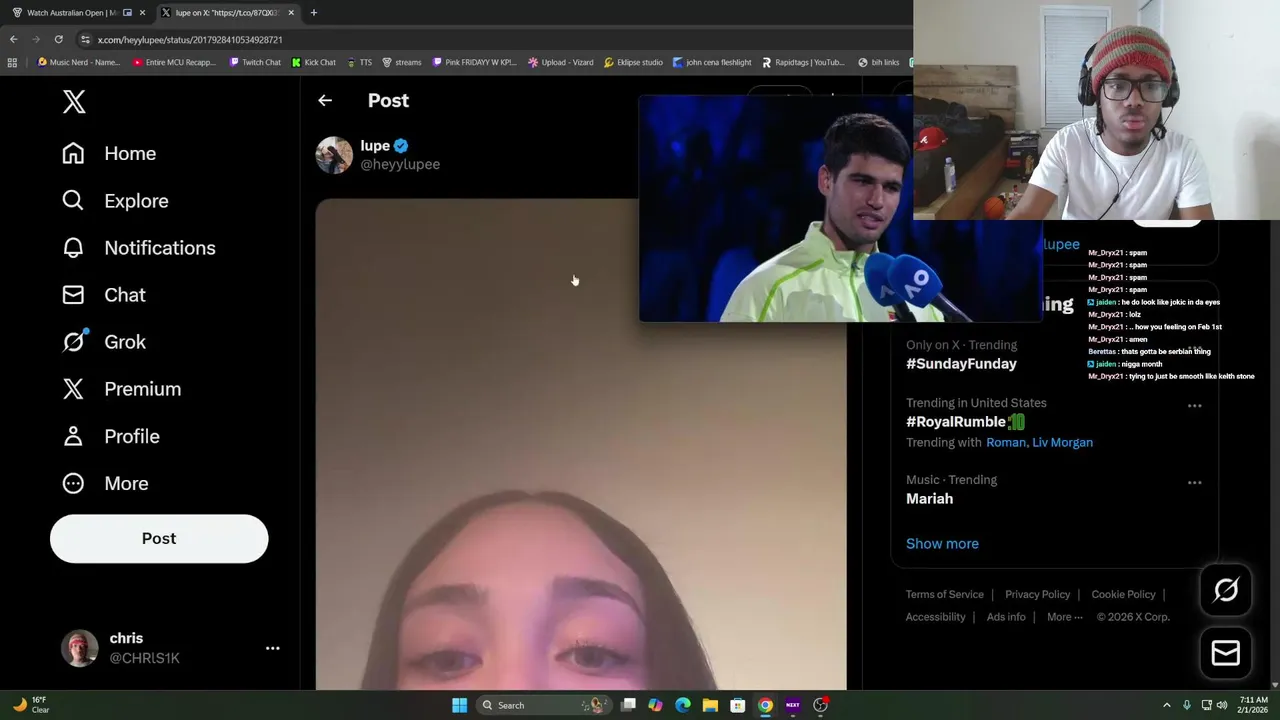The width and height of the screenshot is (1280, 720).
Task: Open the Upload - Vizard bookmark
Action: [x=560, y=62]
